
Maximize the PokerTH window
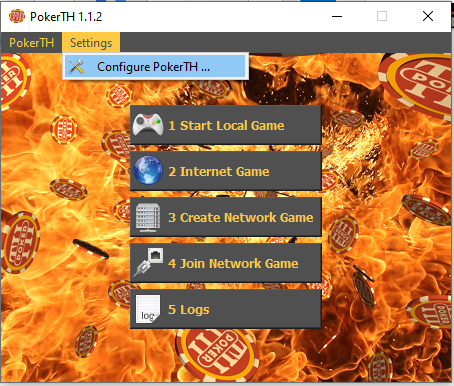point(382,16)
